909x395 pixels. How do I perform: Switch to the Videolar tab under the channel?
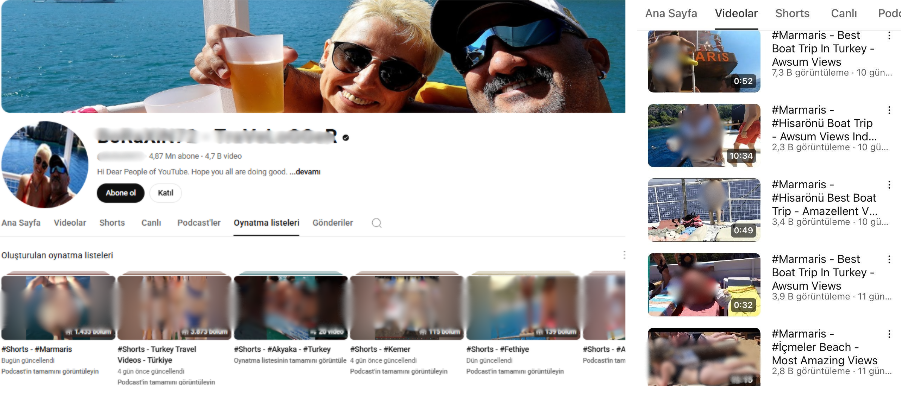point(70,223)
